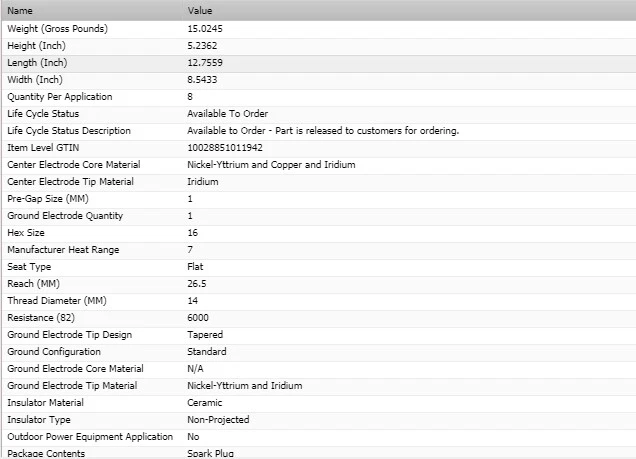Click the Resistance value 6000
This screenshot has height=459, width=636.
point(198,318)
